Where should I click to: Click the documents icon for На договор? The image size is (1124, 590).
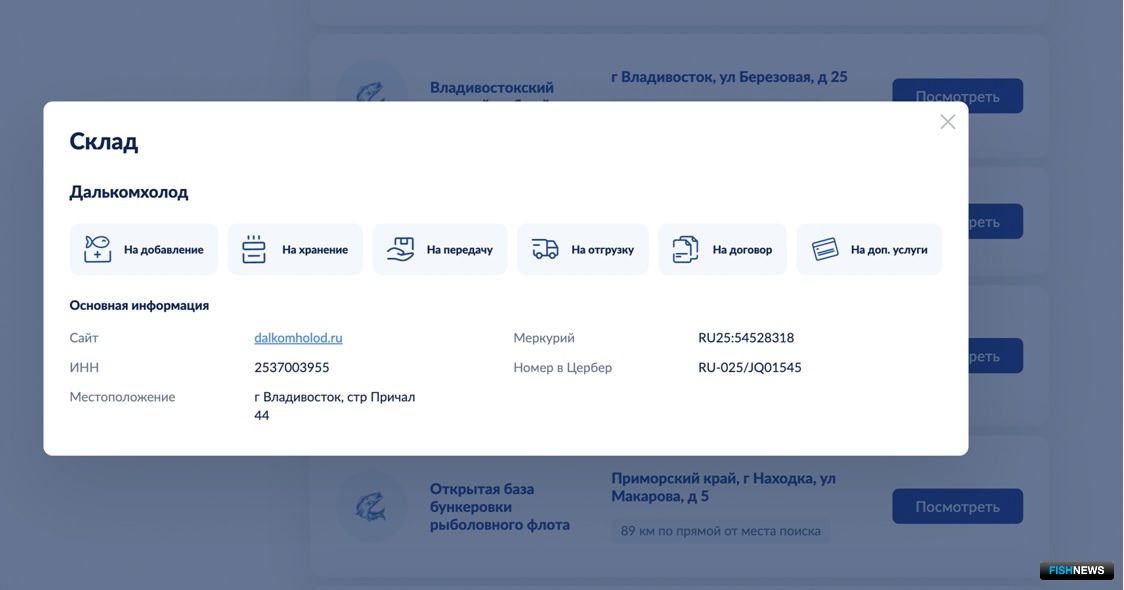685,249
